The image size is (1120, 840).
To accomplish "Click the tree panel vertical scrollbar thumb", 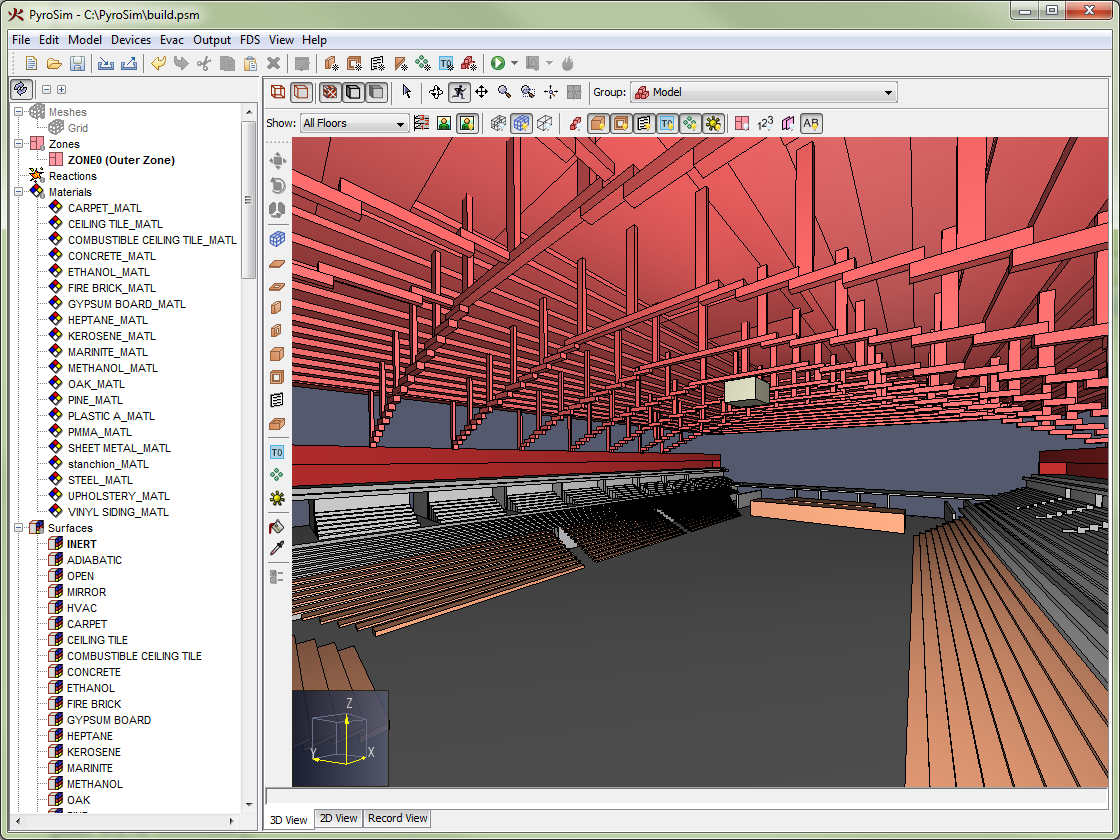I will pyautogui.click(x=249, y=200).
